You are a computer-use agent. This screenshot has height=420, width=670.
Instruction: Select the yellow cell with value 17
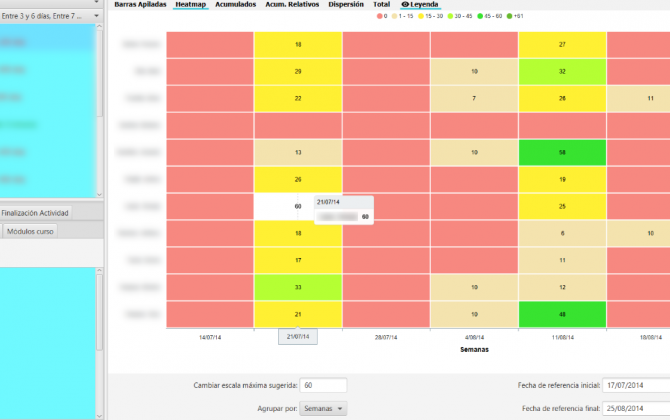(x=298, y=260)
